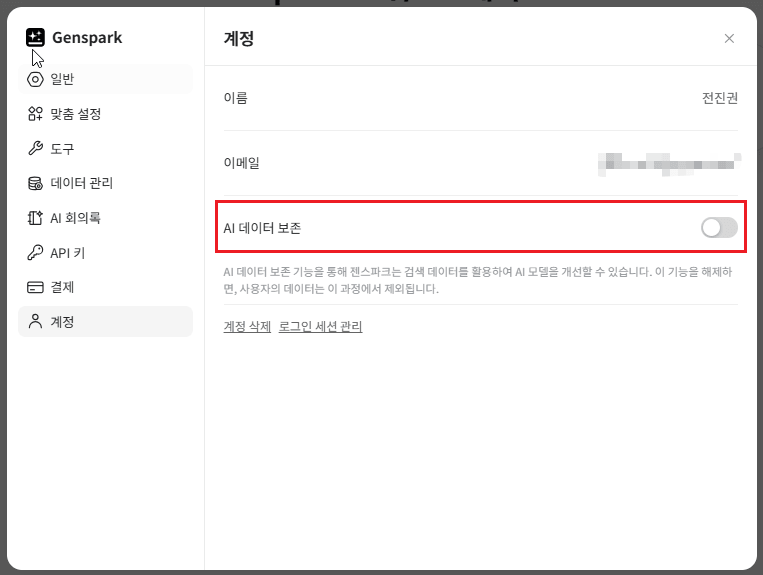The image size is (763, 575).
Task: Select the API 키 section
Action: coord(106,252)
